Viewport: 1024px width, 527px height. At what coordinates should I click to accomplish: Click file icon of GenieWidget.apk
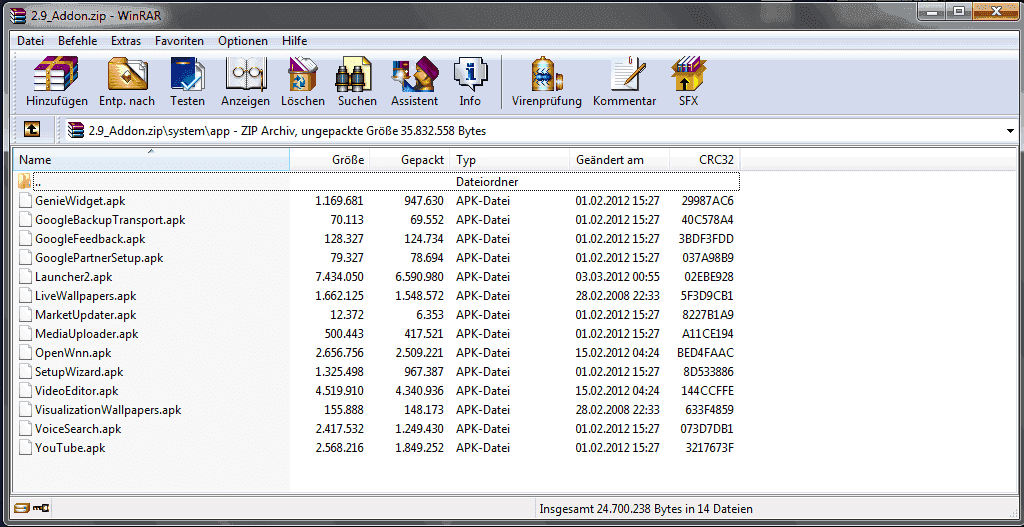coord(25,200)
